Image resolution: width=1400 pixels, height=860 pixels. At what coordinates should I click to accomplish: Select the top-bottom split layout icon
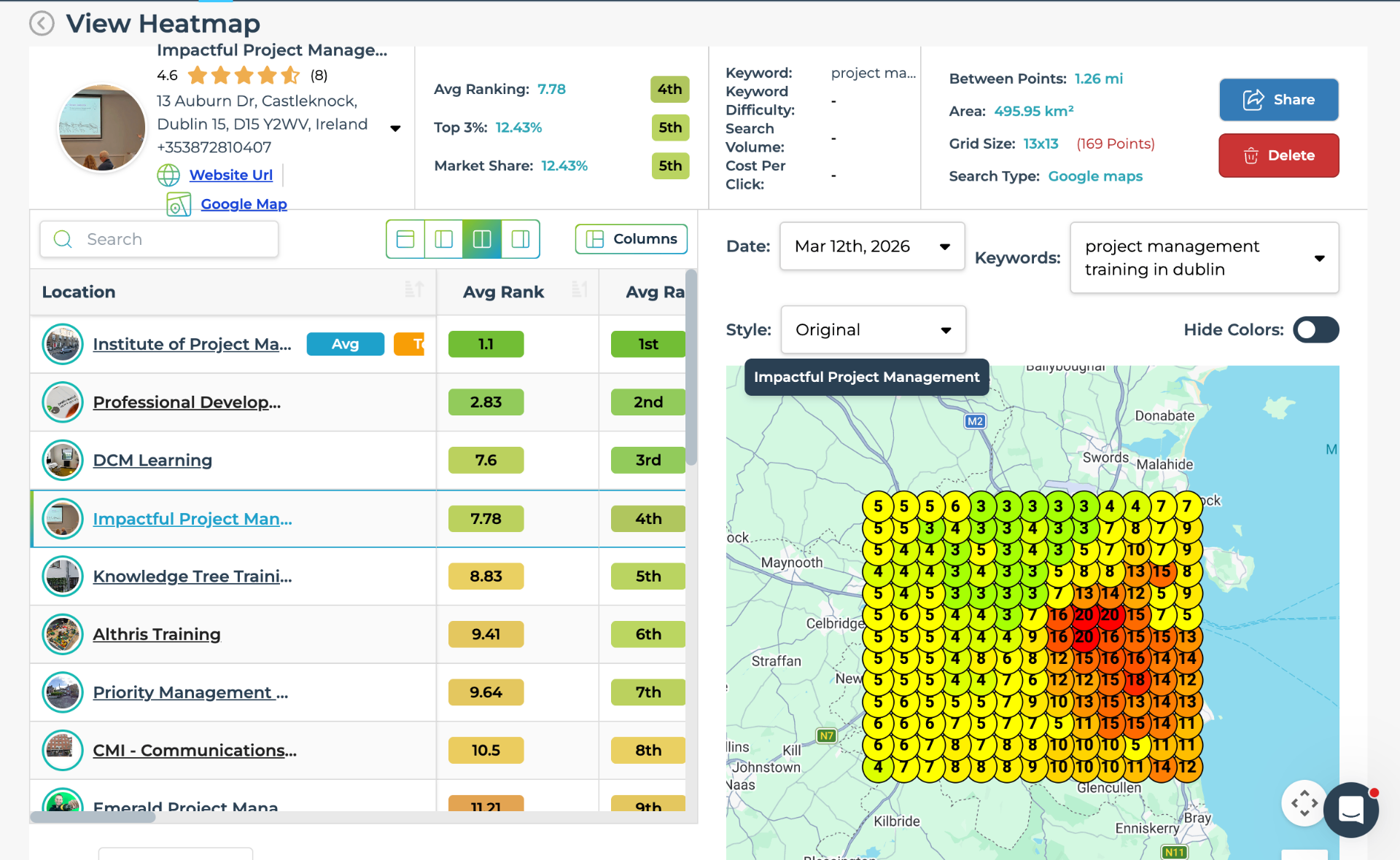405,239
